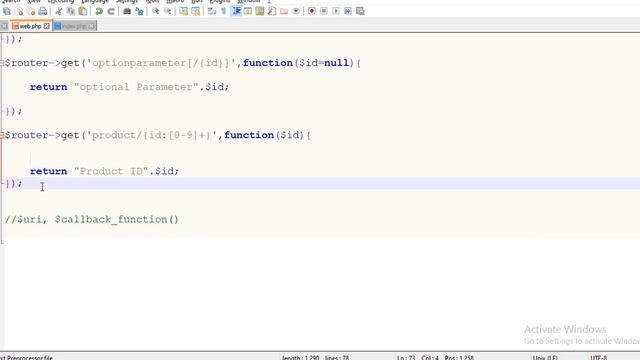Close the index.php tab
Viewport: 640px width, 360px height.
91,27
